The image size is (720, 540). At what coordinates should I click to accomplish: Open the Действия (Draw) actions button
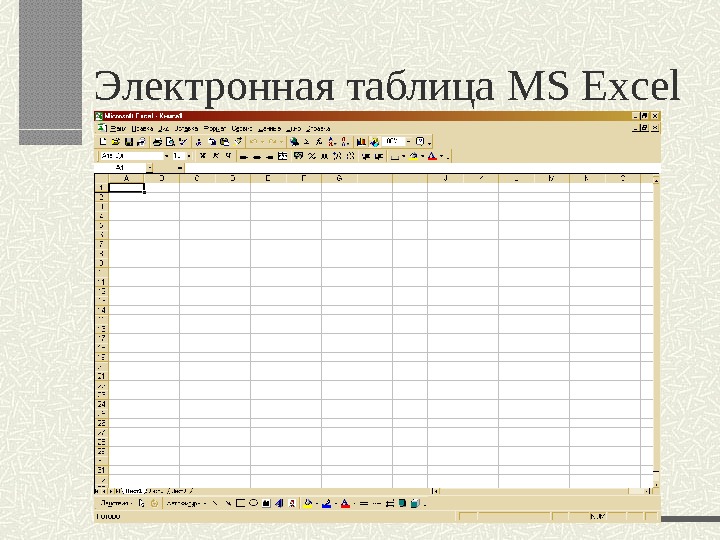116,503
